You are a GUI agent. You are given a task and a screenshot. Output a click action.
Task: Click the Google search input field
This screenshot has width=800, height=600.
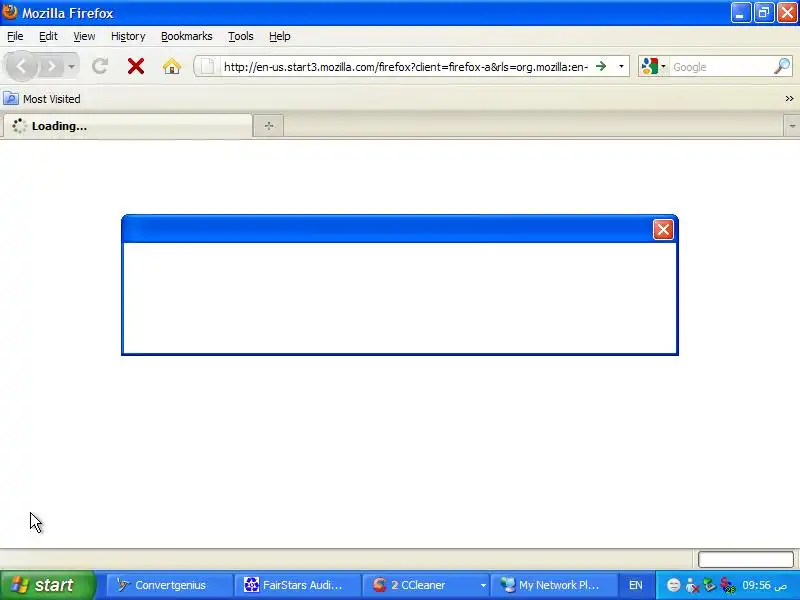click(x=720, y=67)
